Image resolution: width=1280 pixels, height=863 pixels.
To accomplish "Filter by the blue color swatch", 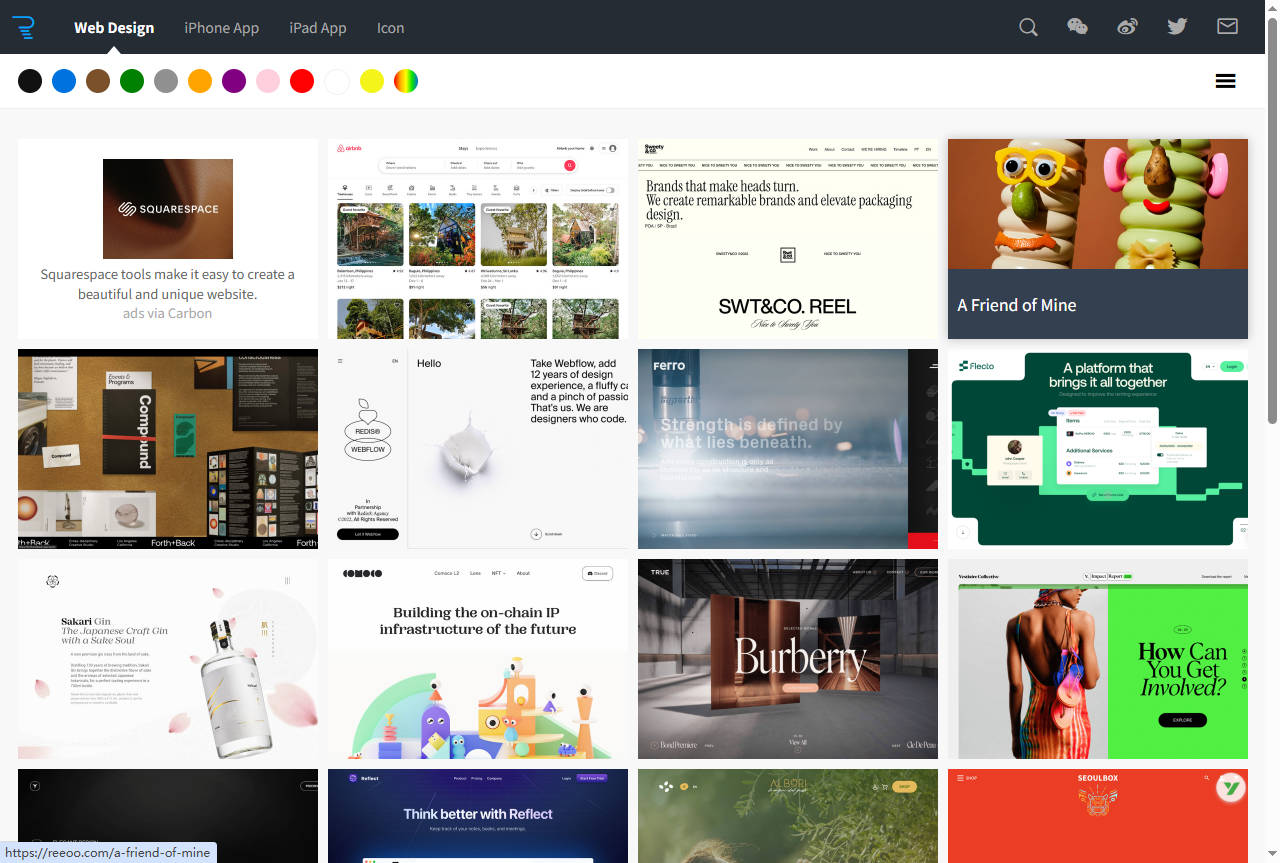I will pos(64,81).
